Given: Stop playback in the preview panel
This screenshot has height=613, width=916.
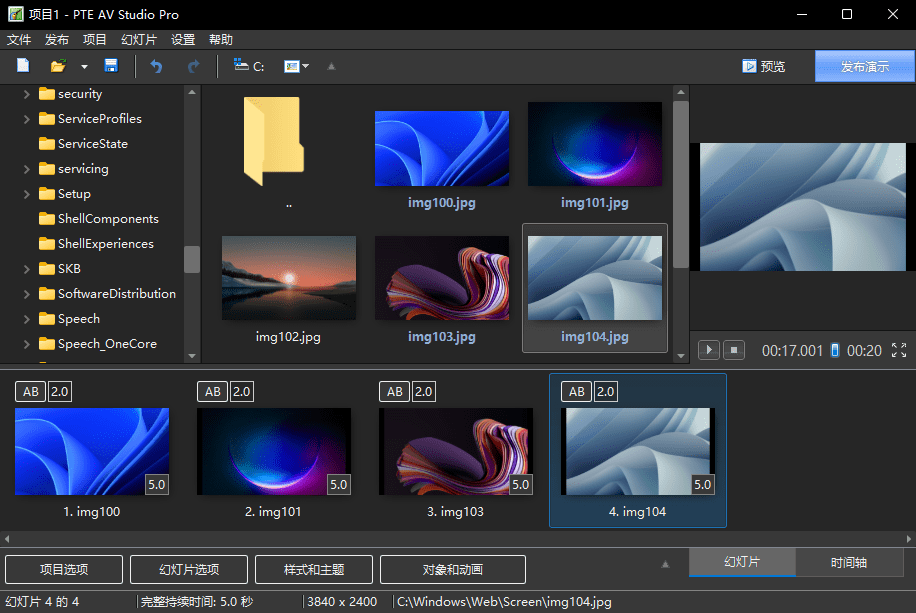Looking at the screenshot, I should (x=734, y=350).
